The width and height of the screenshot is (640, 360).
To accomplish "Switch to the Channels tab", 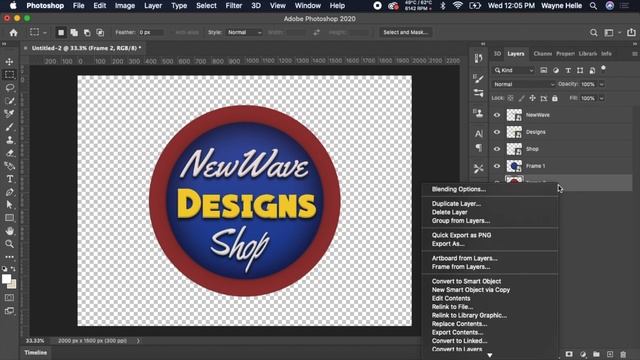I will click(542, 54).
